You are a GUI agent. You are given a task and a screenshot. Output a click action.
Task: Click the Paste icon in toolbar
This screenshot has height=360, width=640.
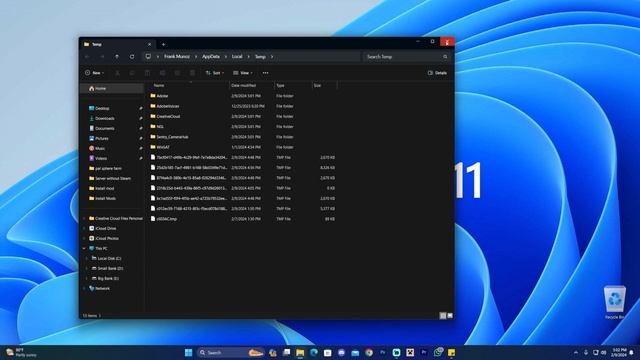pos(147,73)
